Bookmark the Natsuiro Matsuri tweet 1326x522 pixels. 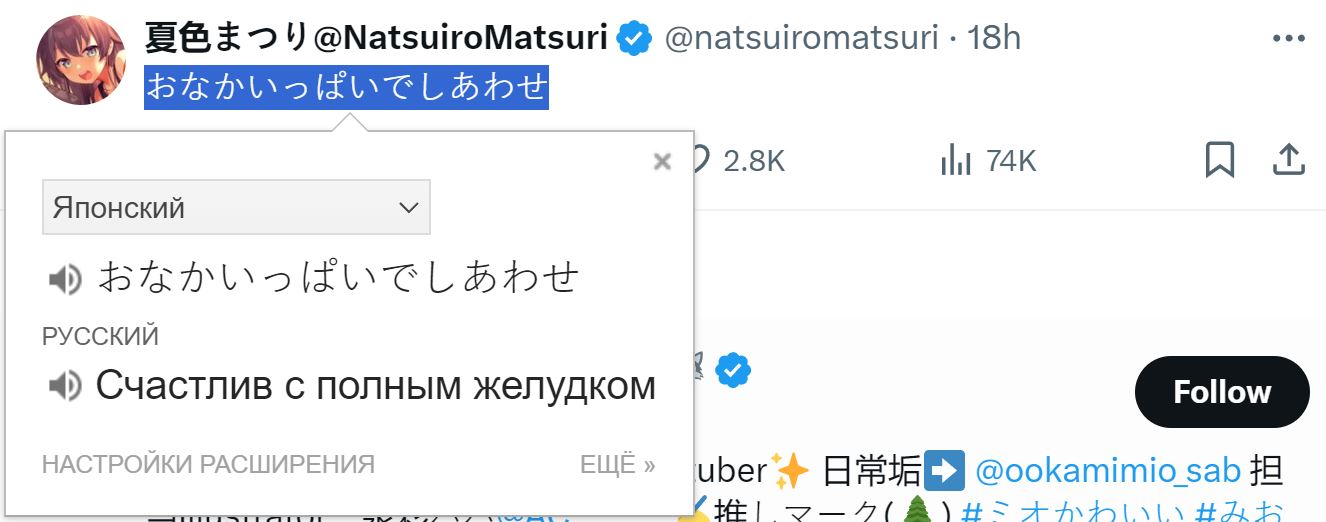tap(1220, 160)
